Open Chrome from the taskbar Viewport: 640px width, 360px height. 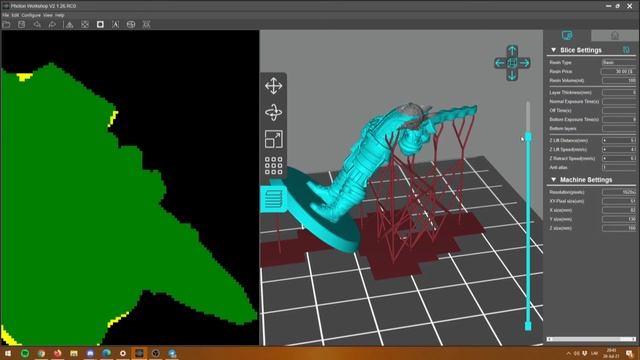(x=41, y=353)
